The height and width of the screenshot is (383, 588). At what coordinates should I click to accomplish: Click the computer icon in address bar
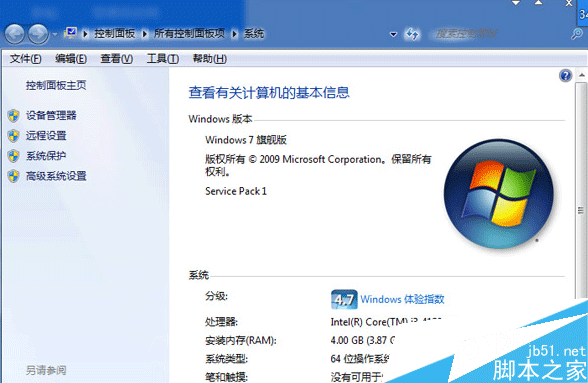[x=70, y=33]
